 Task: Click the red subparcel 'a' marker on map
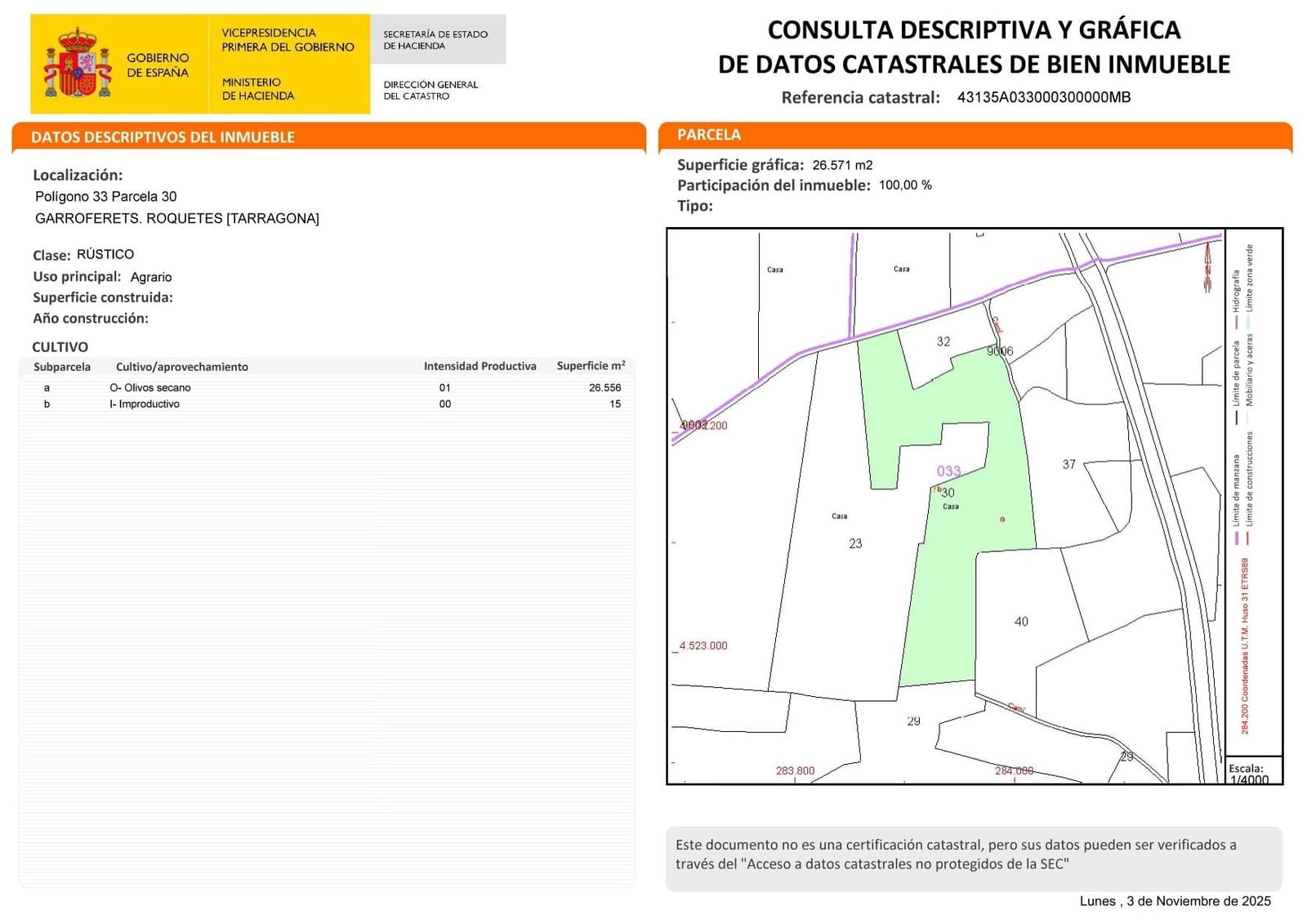pos(1002,519)
